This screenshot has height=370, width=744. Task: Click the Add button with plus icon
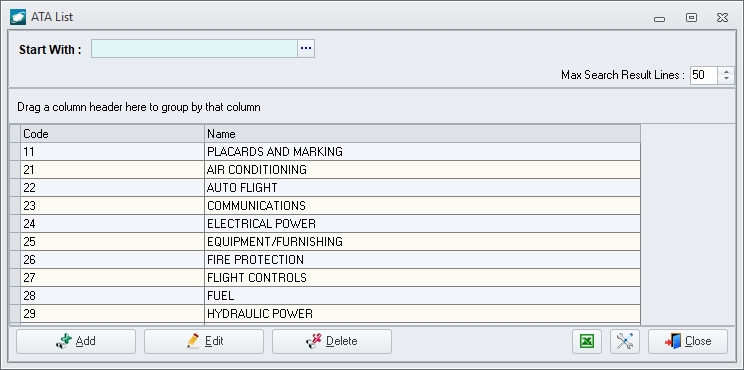tap(76, 341)
